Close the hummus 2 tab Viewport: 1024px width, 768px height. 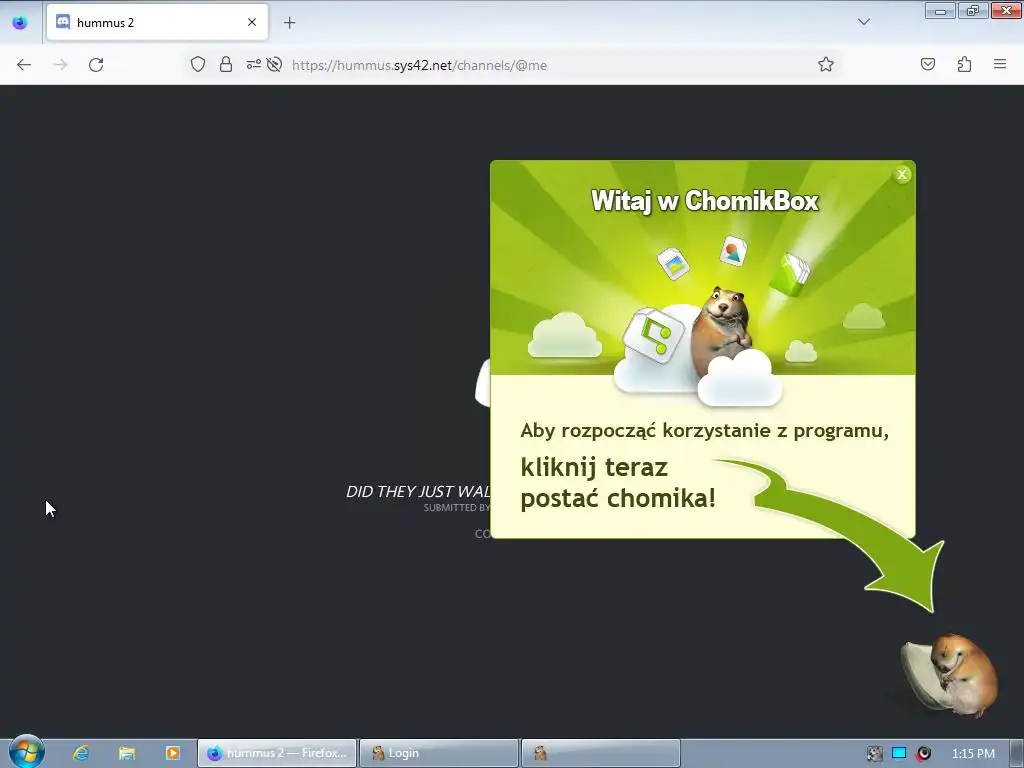pyautogui.click(x=252, y=23)
